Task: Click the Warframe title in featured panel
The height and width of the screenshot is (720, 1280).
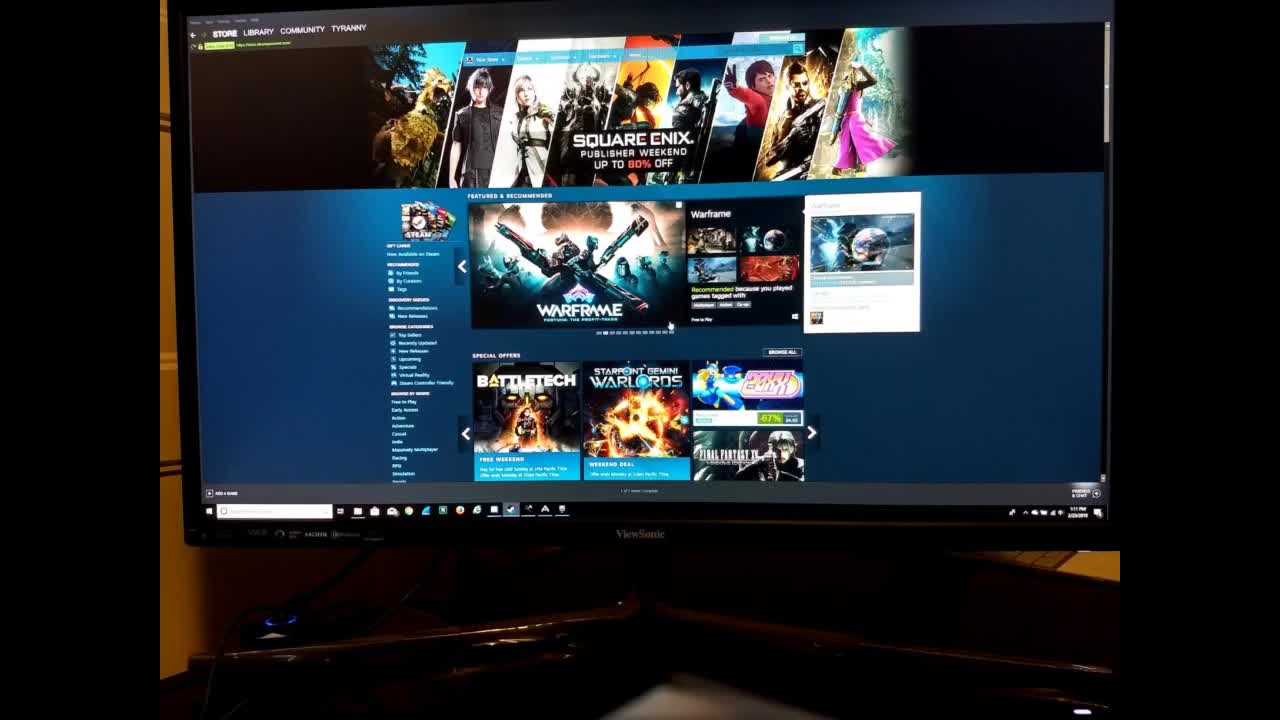Action: pos(710,214)
